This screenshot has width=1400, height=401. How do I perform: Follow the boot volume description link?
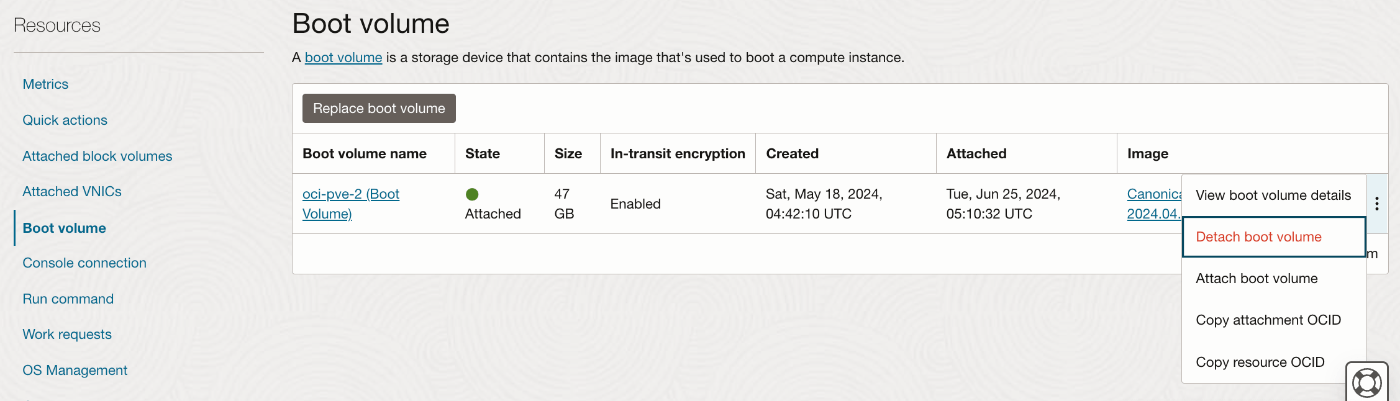pos(343,58)
